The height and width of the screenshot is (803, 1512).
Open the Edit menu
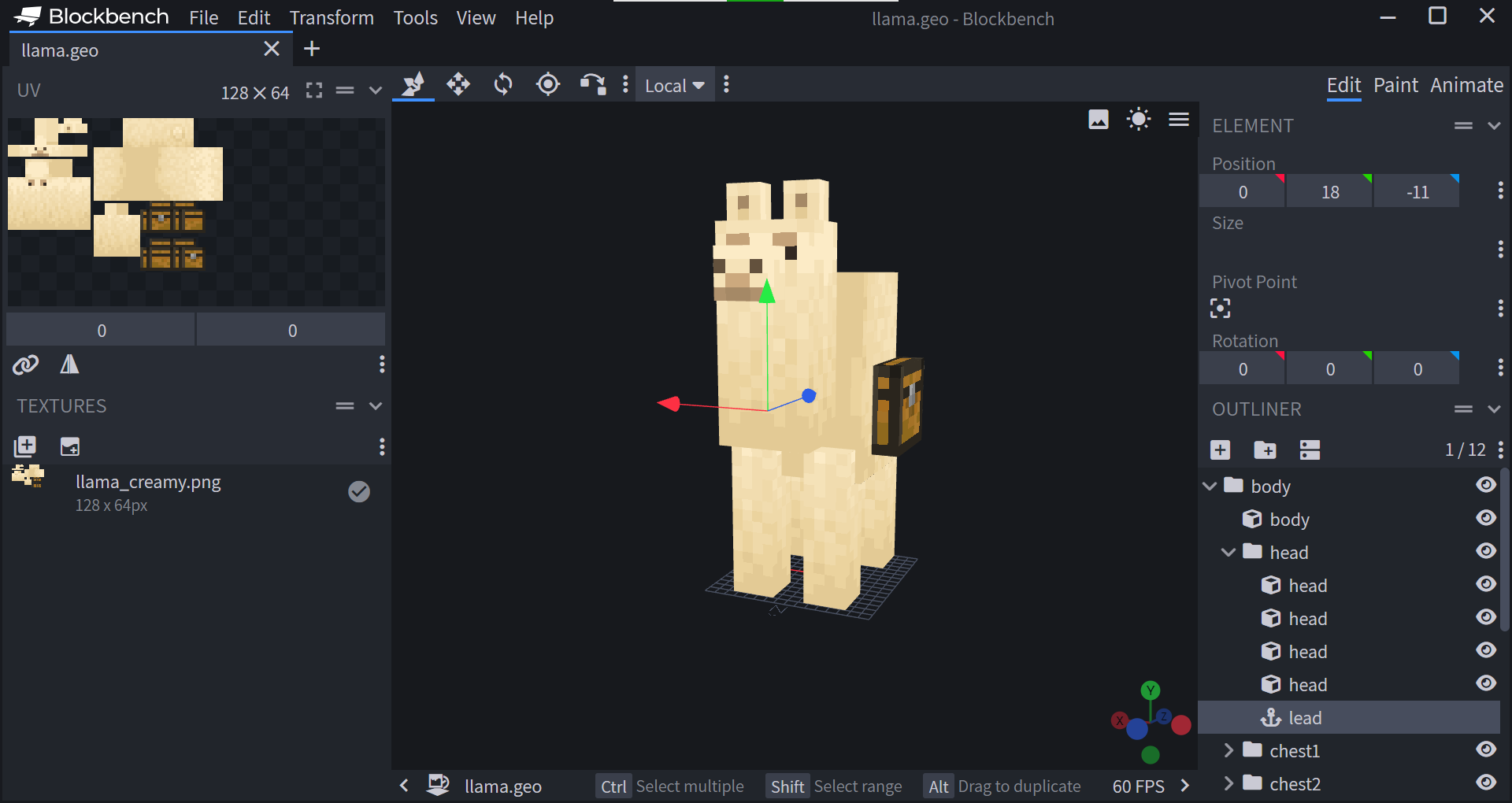coord(254,17)
